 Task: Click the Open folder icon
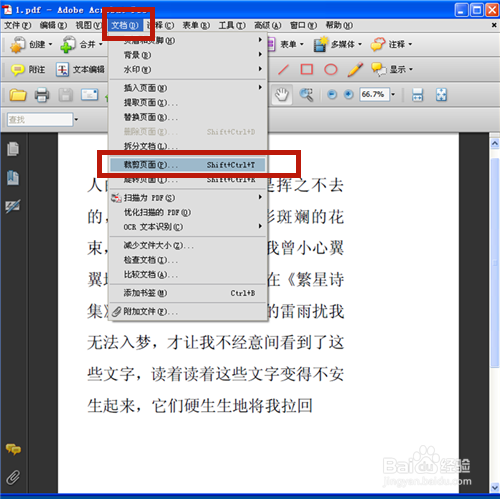point(18,95)
